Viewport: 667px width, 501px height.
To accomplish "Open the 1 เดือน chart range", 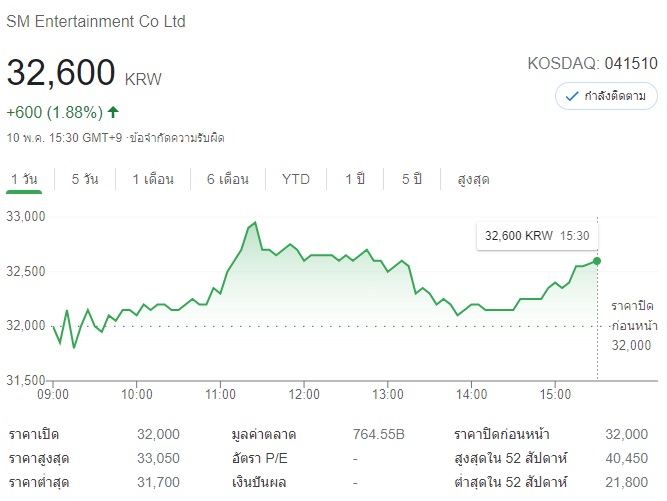I will pos(153,179).
